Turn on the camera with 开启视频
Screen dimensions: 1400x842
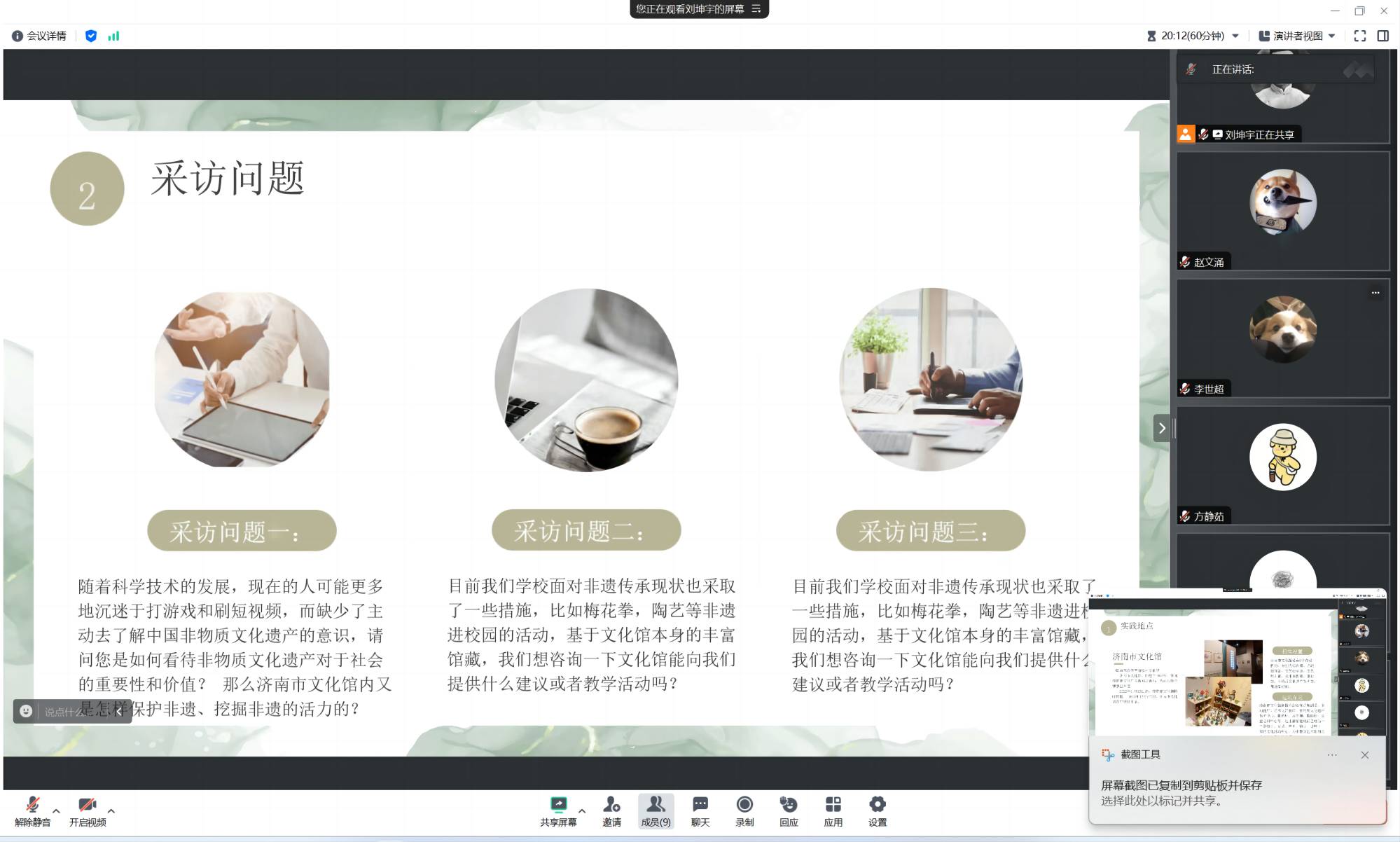pos(87,806)
